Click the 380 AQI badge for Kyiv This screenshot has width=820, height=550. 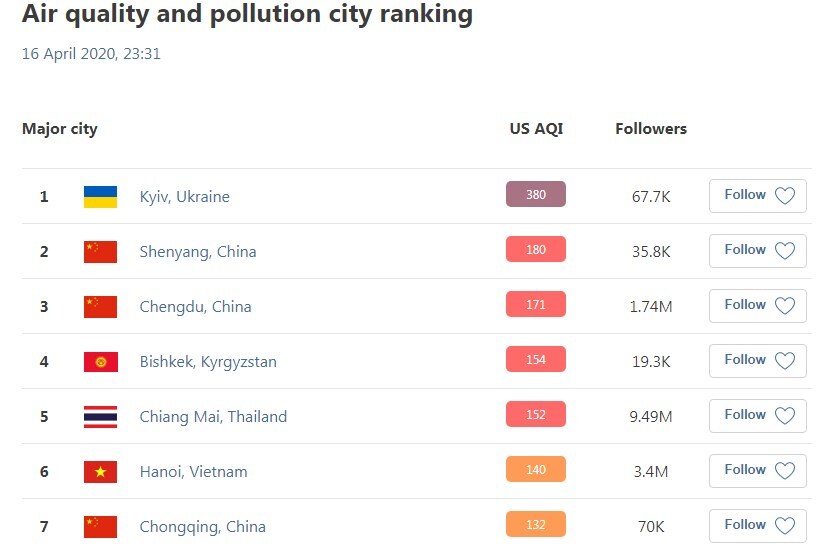pos(536,195)
